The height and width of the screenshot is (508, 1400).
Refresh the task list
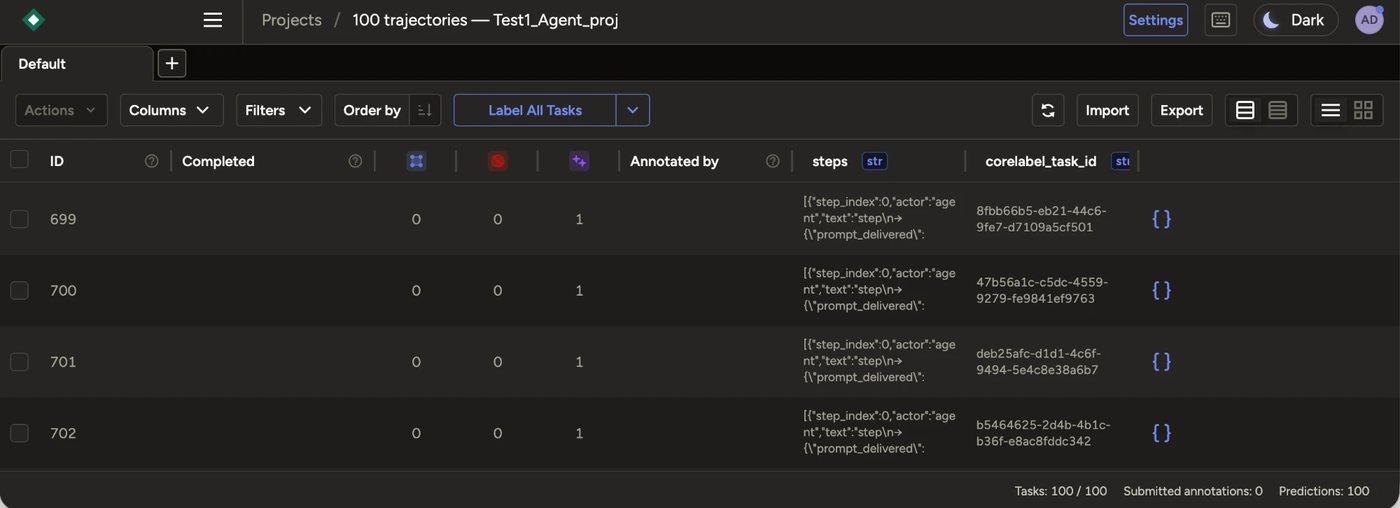[1048, 110]
